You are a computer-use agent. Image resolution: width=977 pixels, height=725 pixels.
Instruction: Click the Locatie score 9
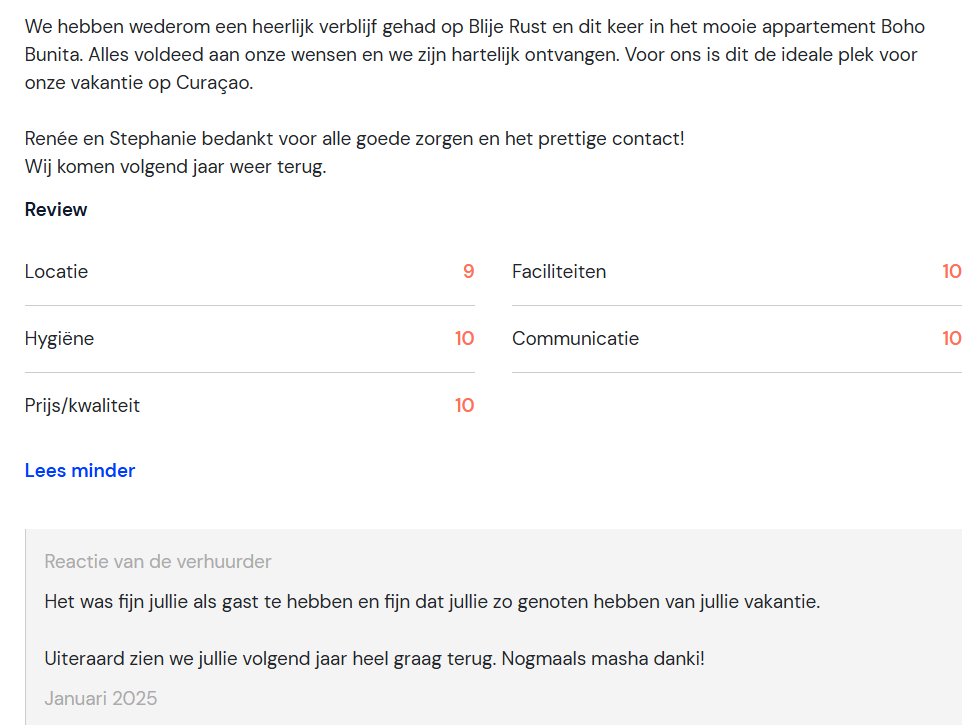[x=469, y=272]
